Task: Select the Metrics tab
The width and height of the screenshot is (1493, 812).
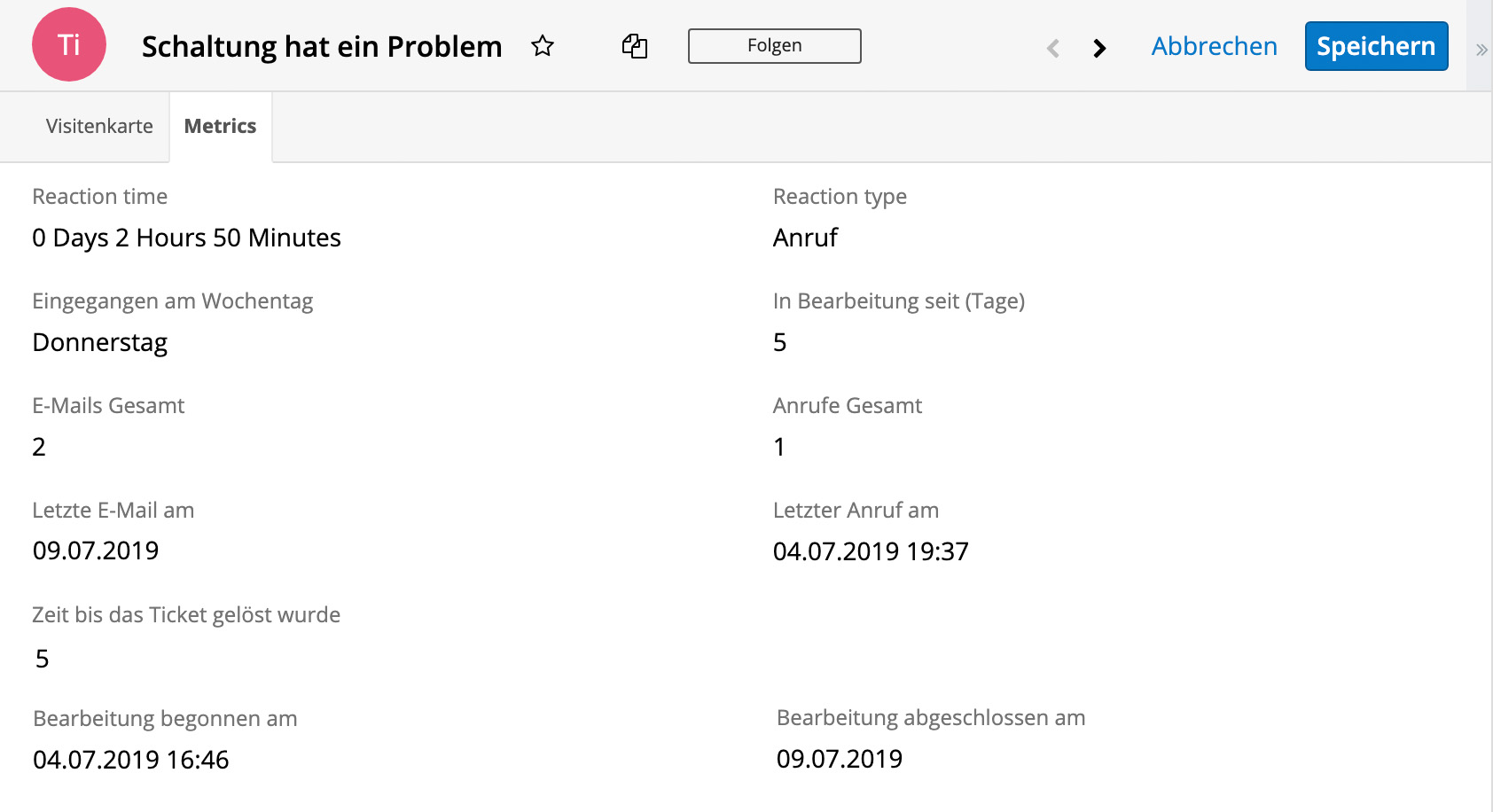Action: (220, 126)
